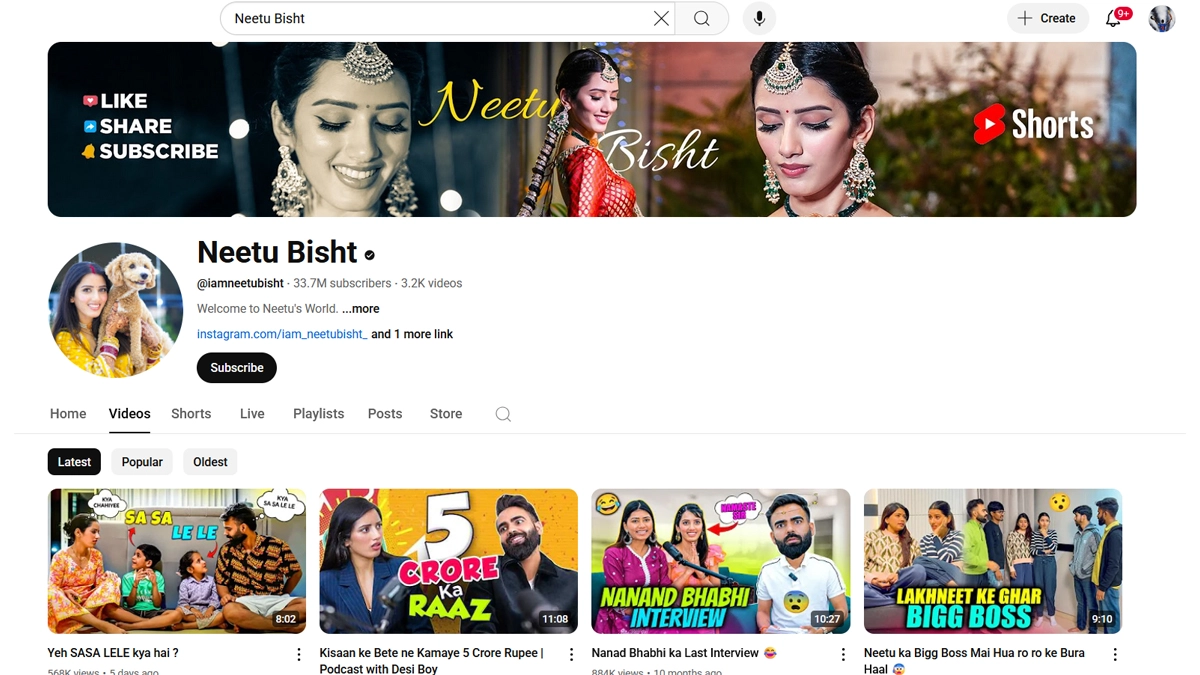Viewport: 1200px width, 675px height.
Task: Select the Oldest sort chip
Action: pos(210,462)
